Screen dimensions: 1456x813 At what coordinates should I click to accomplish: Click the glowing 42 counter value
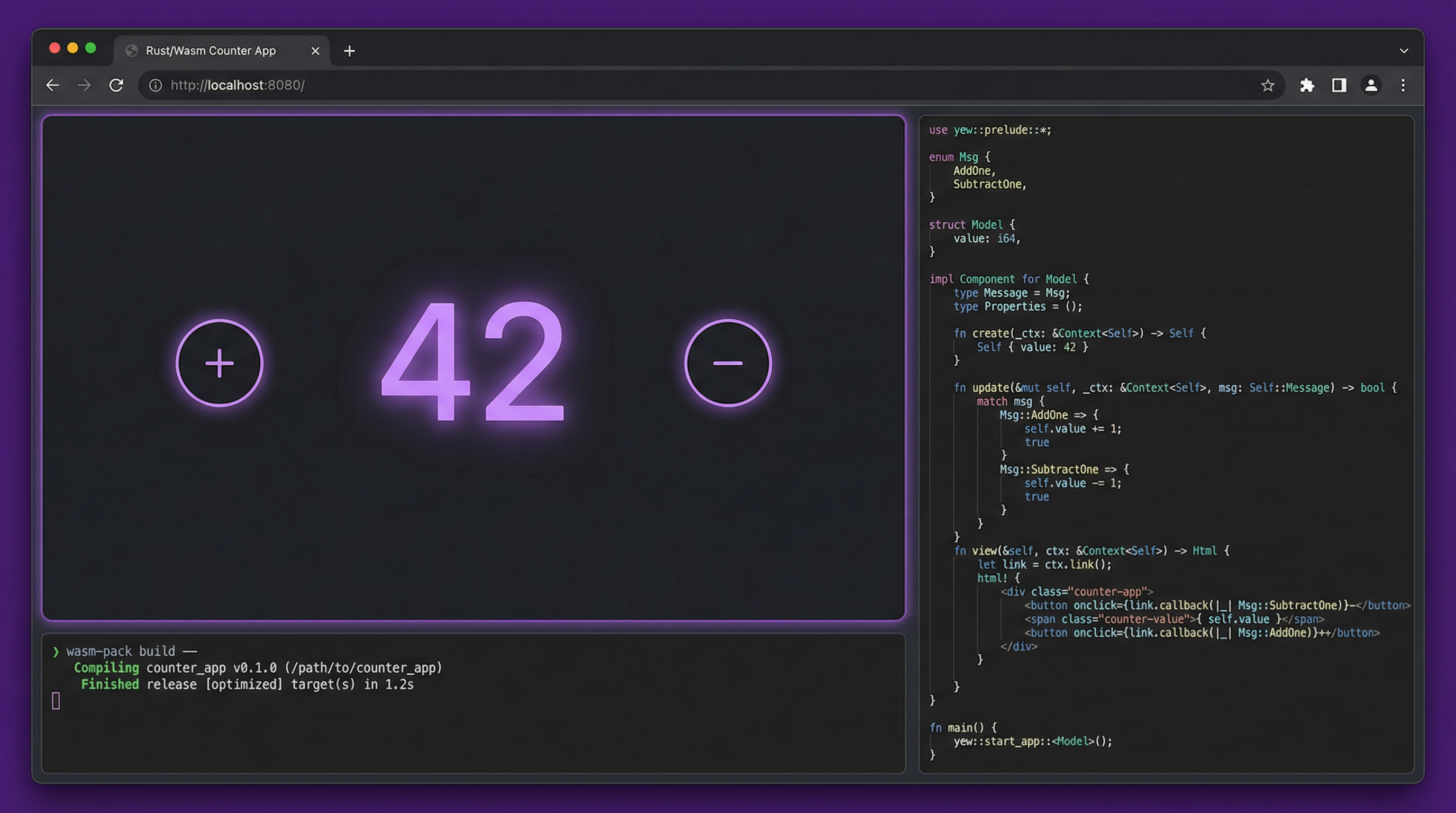click(473, 363)
